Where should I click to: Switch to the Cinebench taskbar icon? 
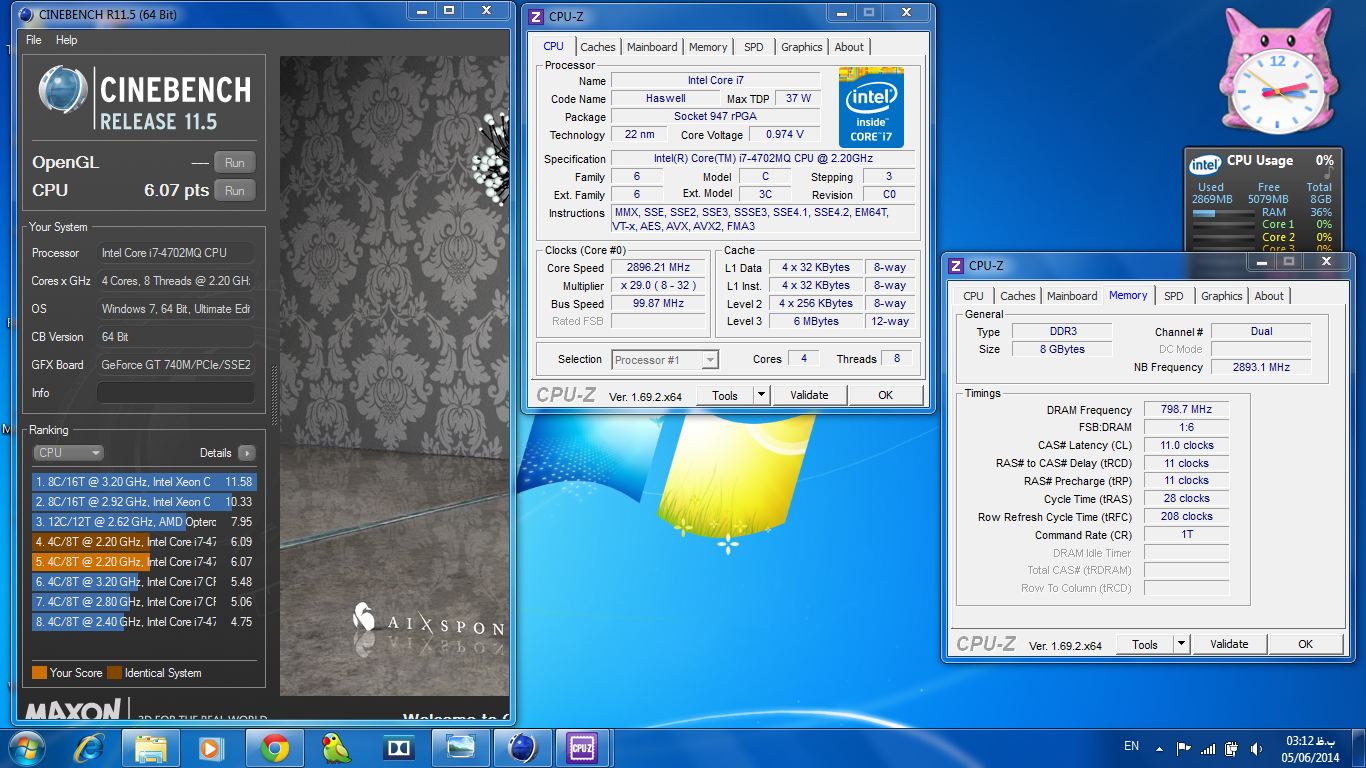(522, 748)
